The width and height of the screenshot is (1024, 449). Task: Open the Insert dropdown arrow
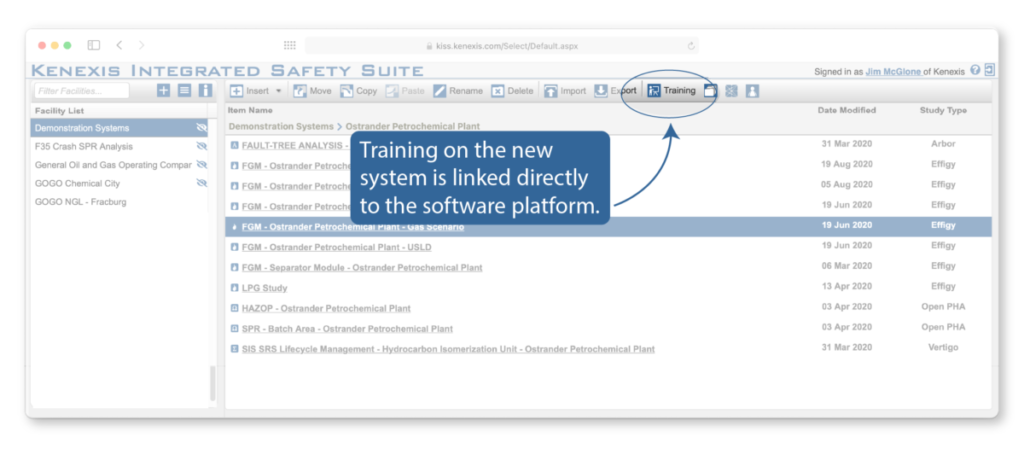[x=279, y=91]
